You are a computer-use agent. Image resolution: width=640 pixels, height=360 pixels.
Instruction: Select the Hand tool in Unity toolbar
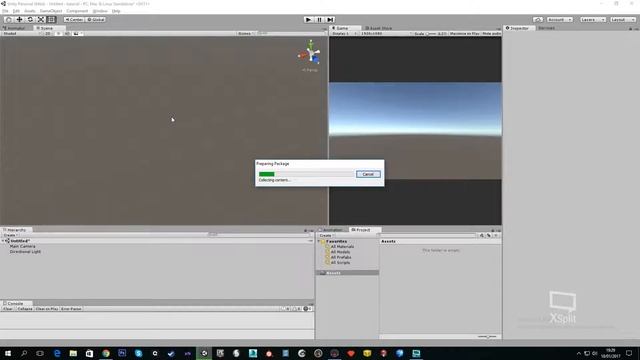pyautogui.click(x=8, y=20)
